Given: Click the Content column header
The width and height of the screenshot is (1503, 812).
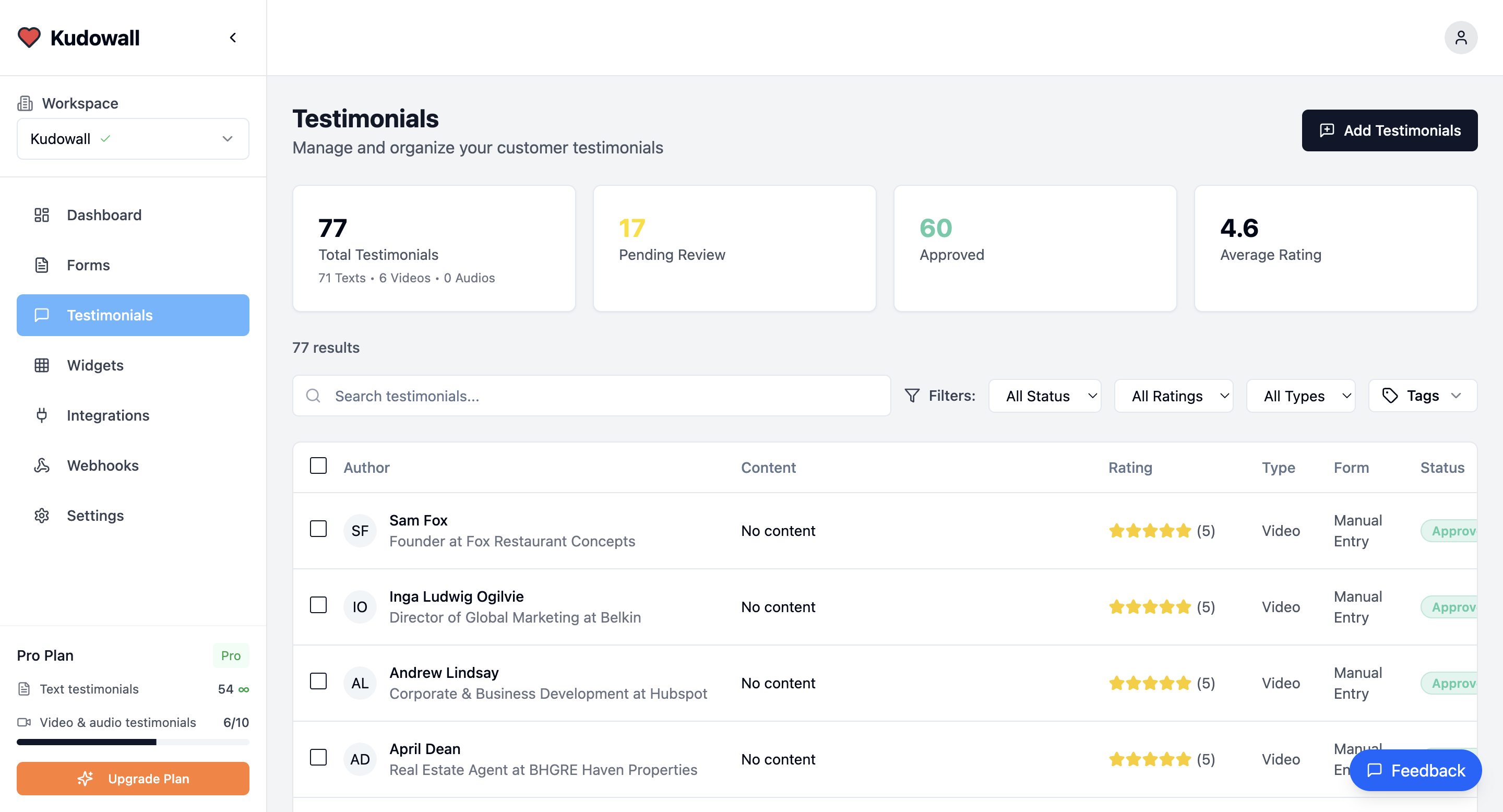Looking at the screenshot, I should [x=768, y=468].
